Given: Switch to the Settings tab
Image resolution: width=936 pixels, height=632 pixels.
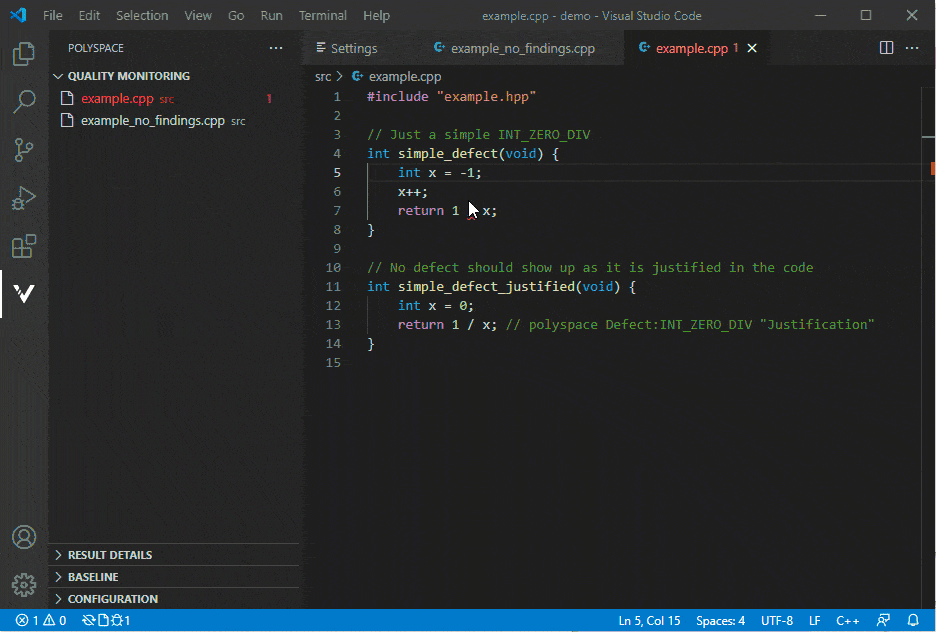Looking at the screenshot, I should click(x=353, y=48).
